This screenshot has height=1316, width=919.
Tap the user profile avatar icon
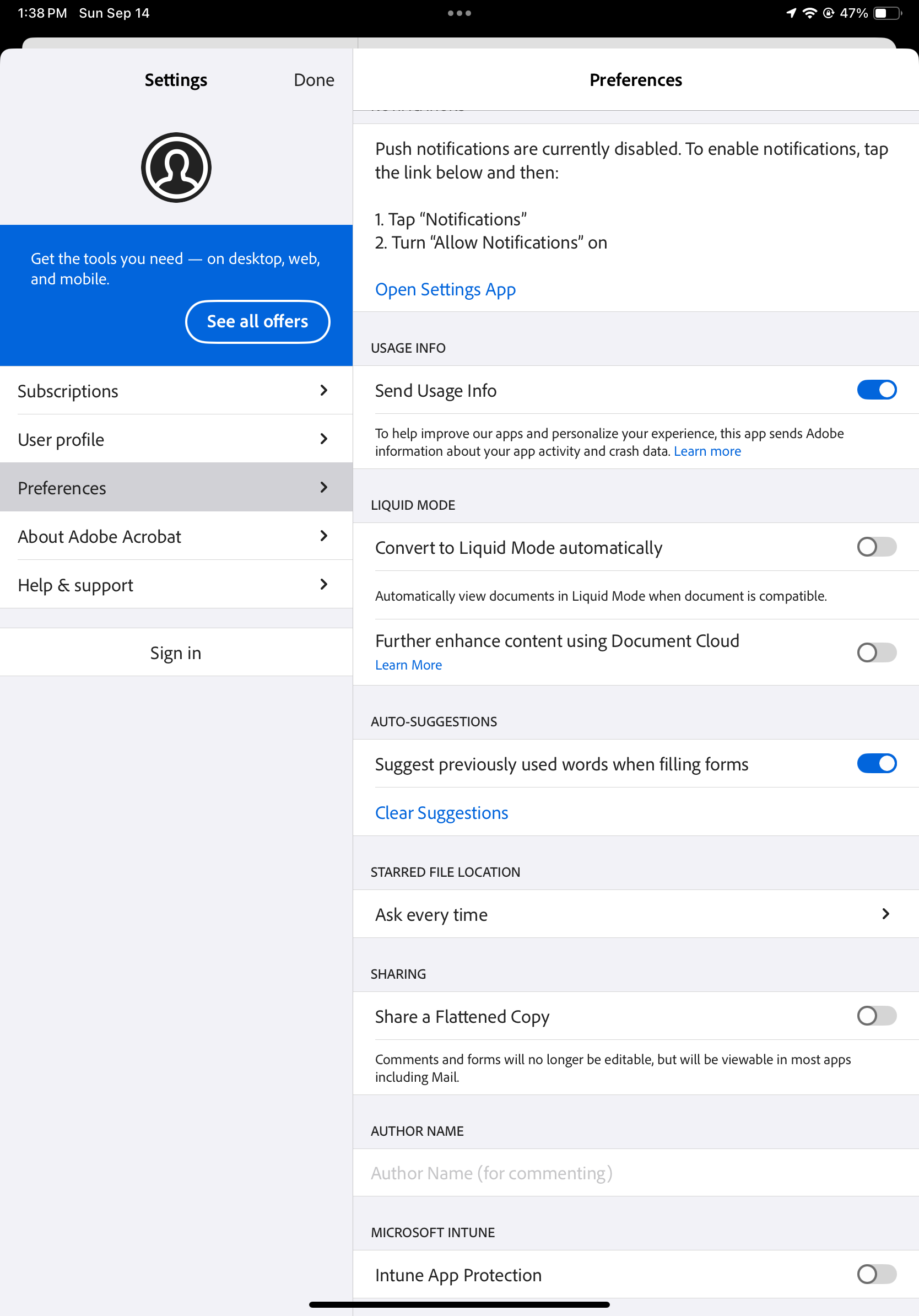(x=176, y=167)
